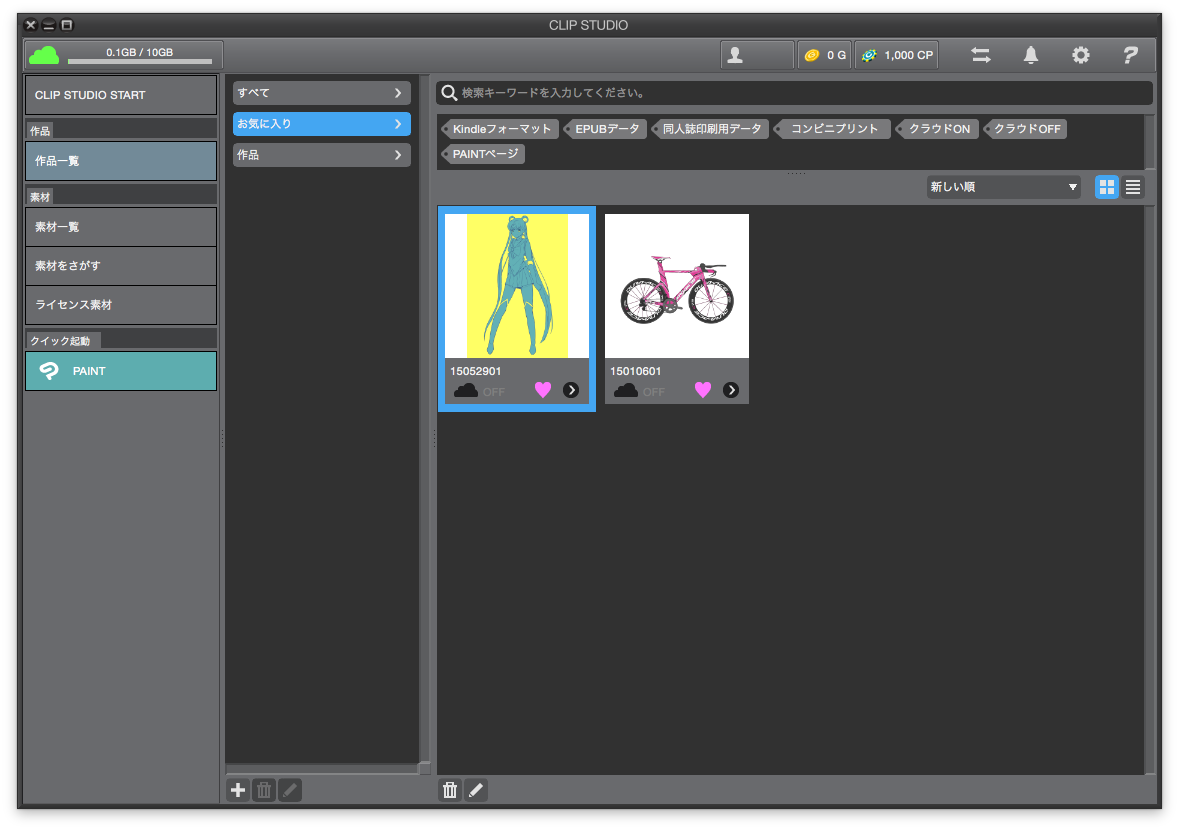Click the cloud storage usage bar

(x=139, y=61)
